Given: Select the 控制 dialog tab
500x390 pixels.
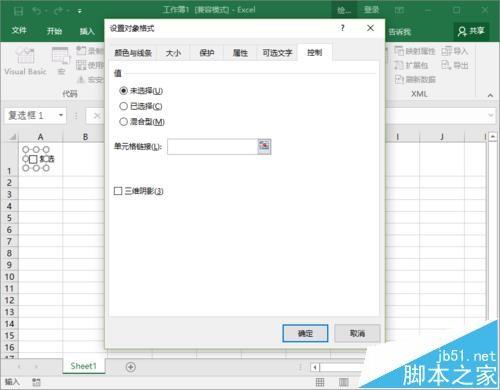Looking at the screenshot, I should 314,52.
